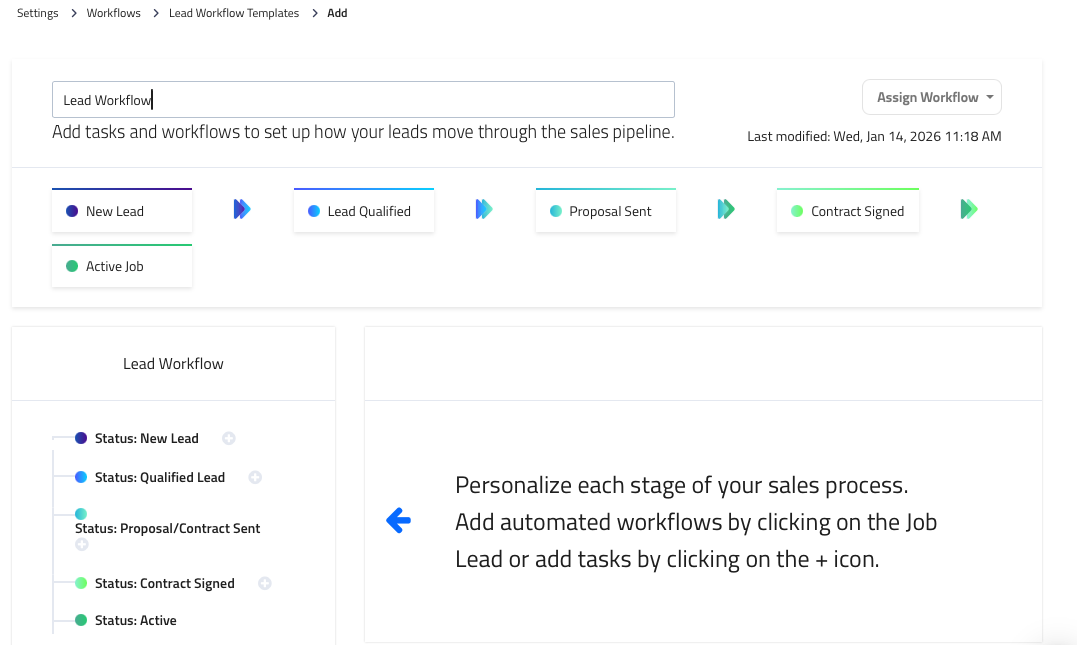
Task: Select the Lead Qualified stage card
Action: click(364, 211)
